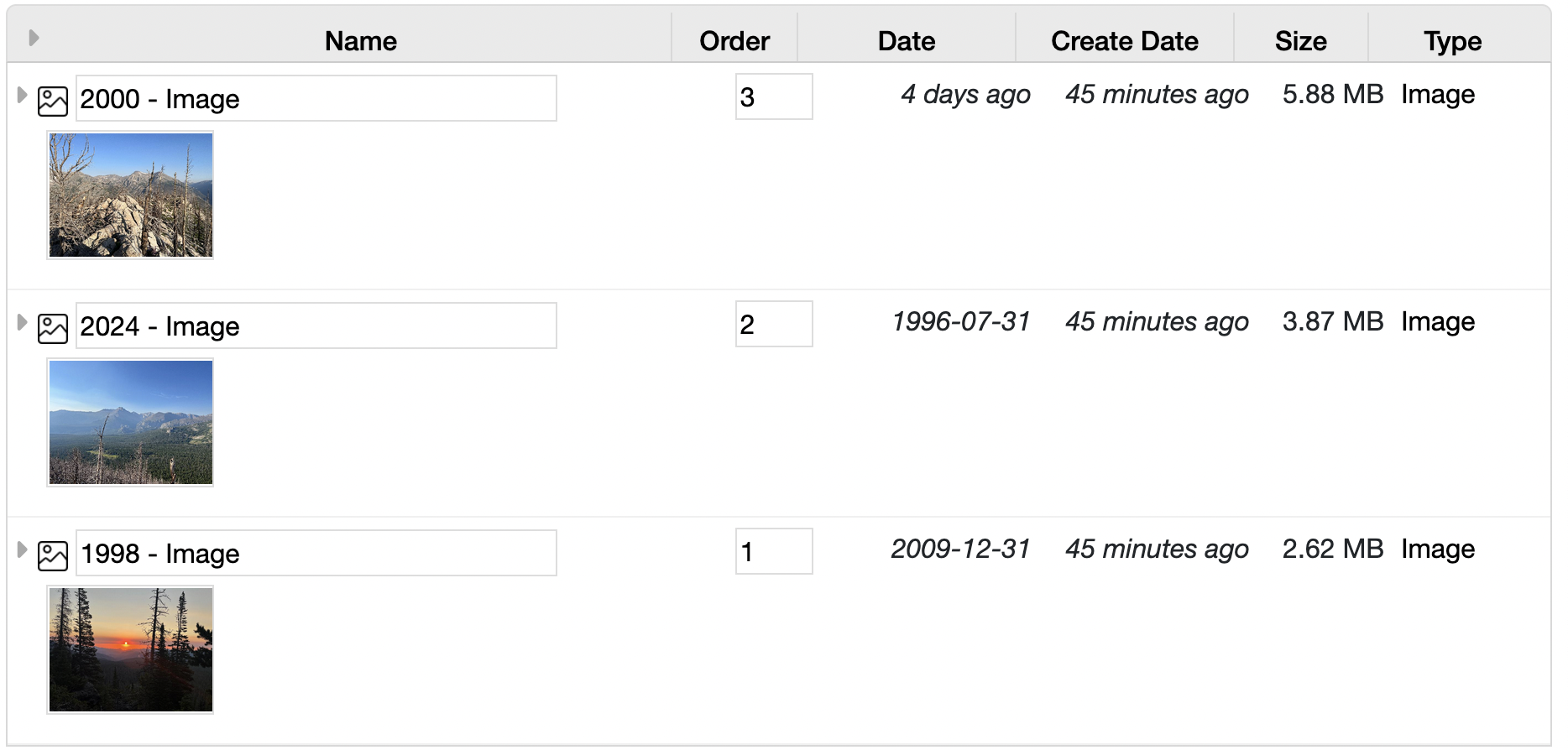The height and width of the screenshot is (750, 1568).
Task: Open the mountain valley thumbnail
Action: [131, 423]
